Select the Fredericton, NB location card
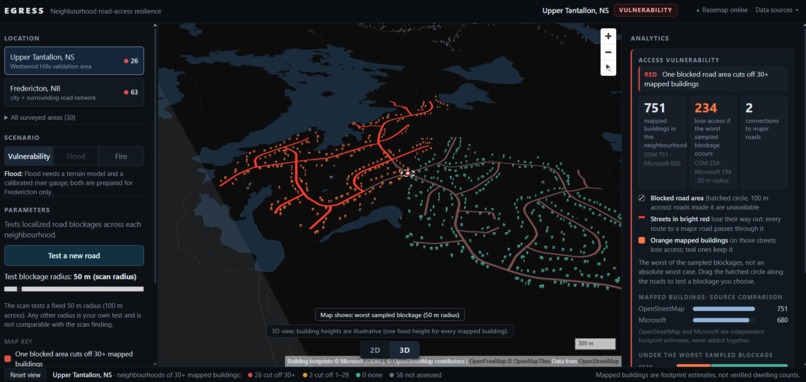 pyautogui.click(x=74, y=93)
